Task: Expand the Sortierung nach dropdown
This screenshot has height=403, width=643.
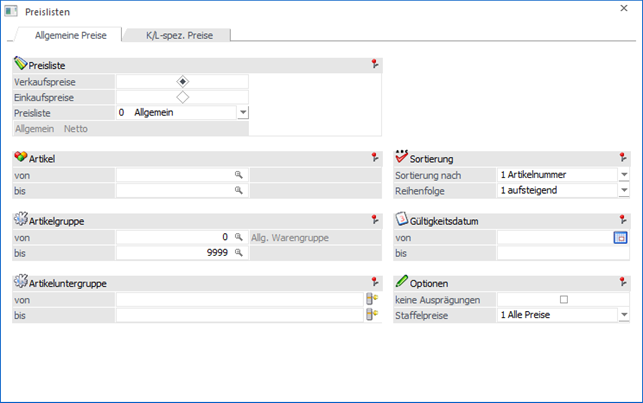Action: [x=623, y=174]
